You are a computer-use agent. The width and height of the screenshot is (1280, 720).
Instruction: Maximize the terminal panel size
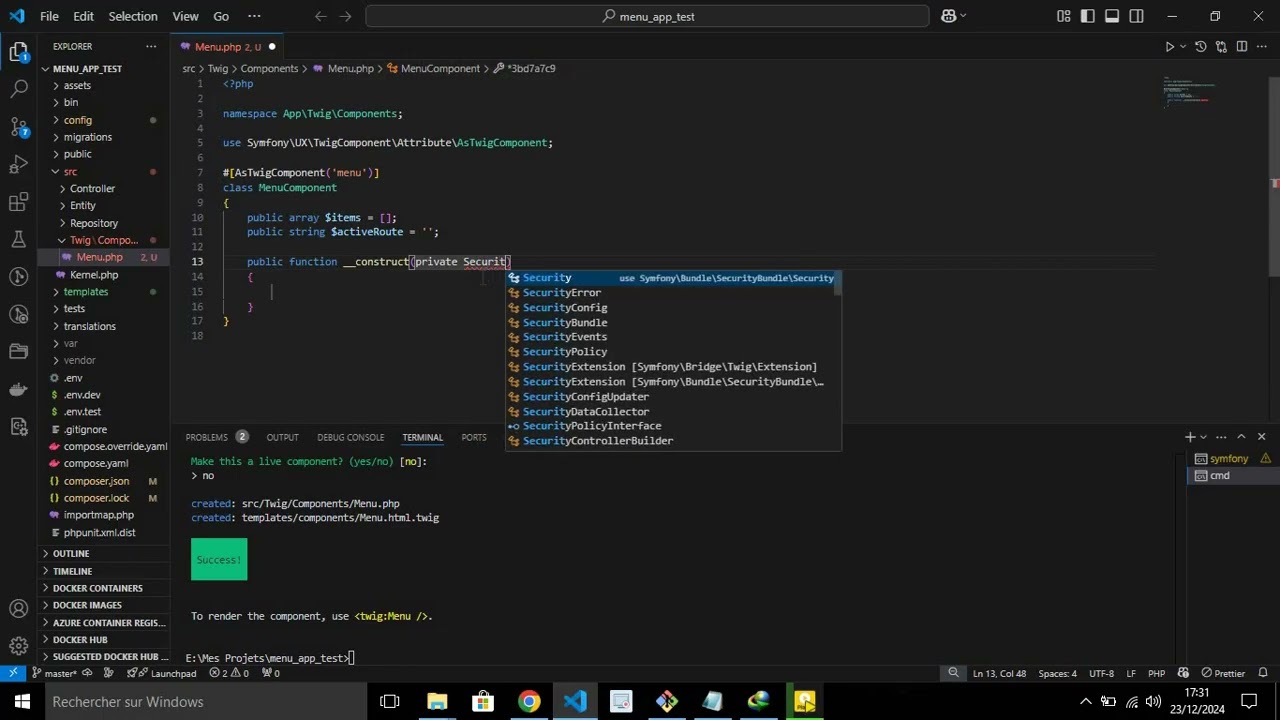(x=1241, y=437)
